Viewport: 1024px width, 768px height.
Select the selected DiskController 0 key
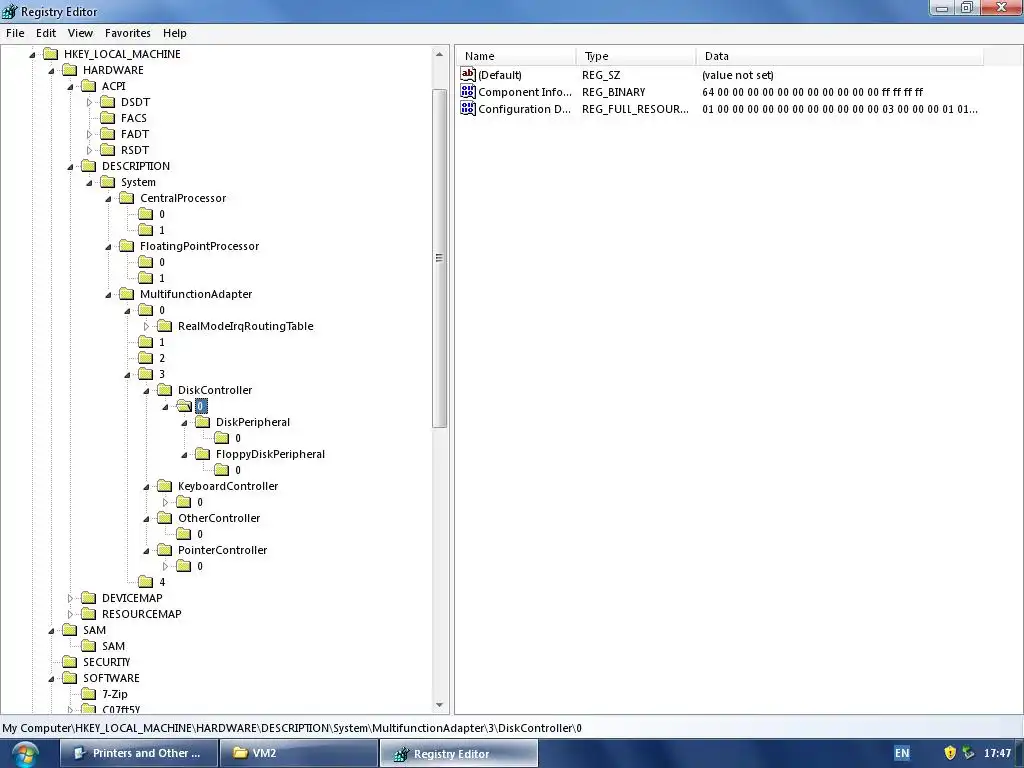click(x=200, y=406)
